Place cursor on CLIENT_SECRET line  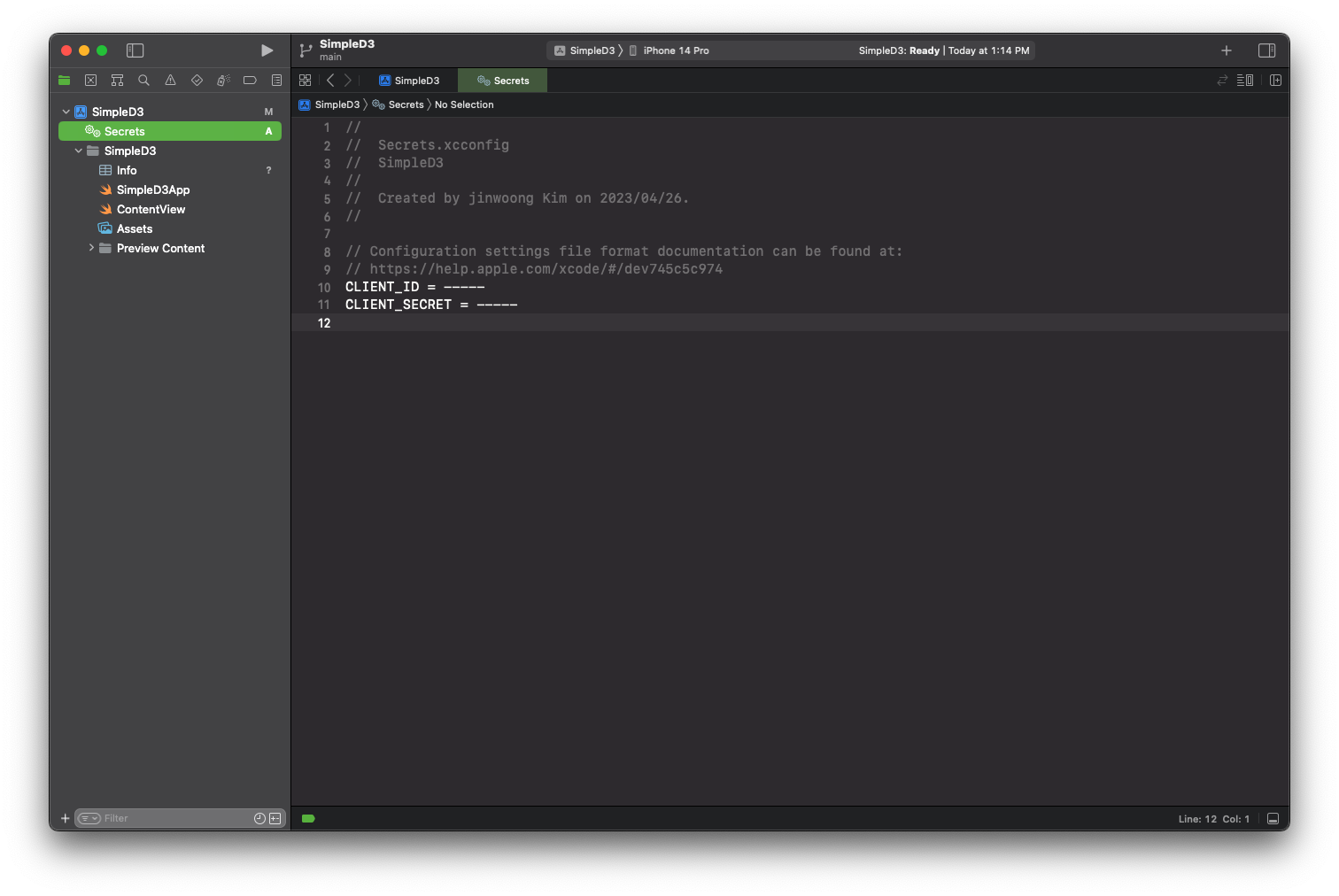coord(431,305)
